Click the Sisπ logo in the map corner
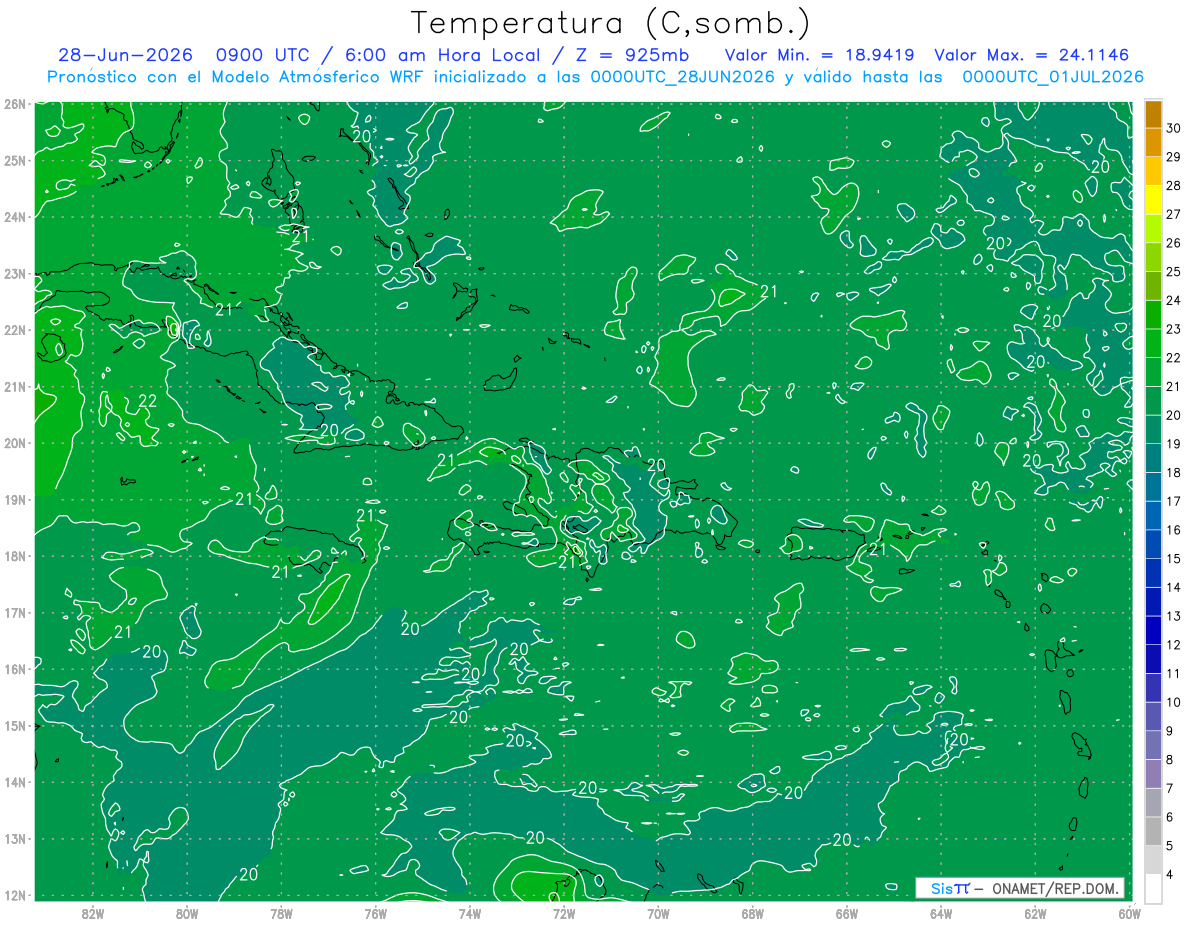The width and height of the screenshot is (1200, 927). [949, 889]
